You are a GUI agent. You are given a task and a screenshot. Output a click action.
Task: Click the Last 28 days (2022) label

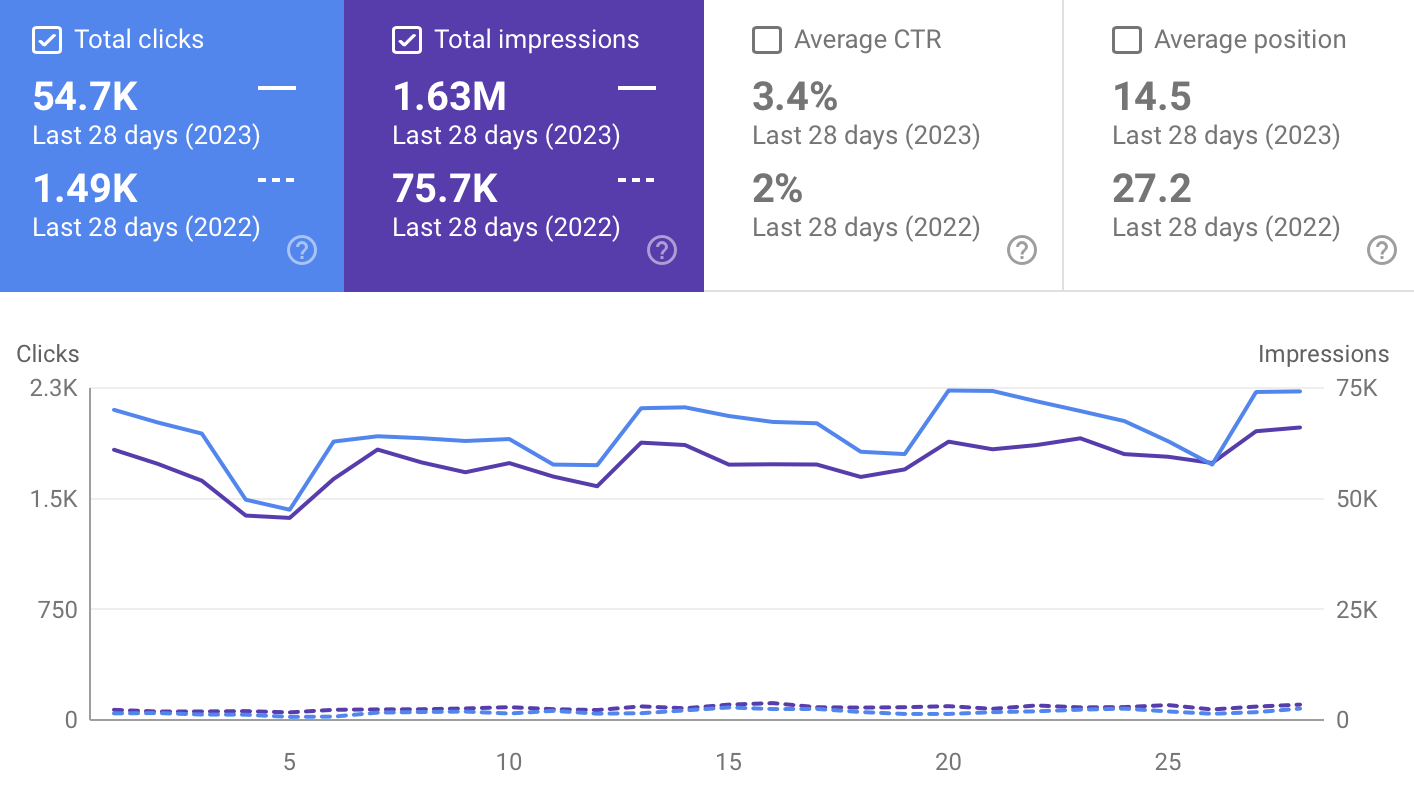[146, 227]
